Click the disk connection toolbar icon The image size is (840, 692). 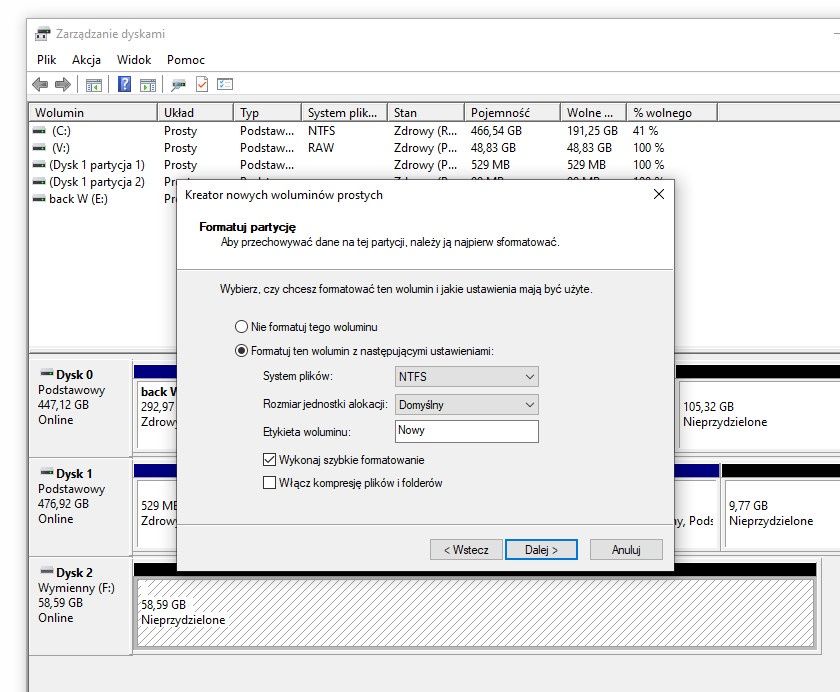click(178, 85)
